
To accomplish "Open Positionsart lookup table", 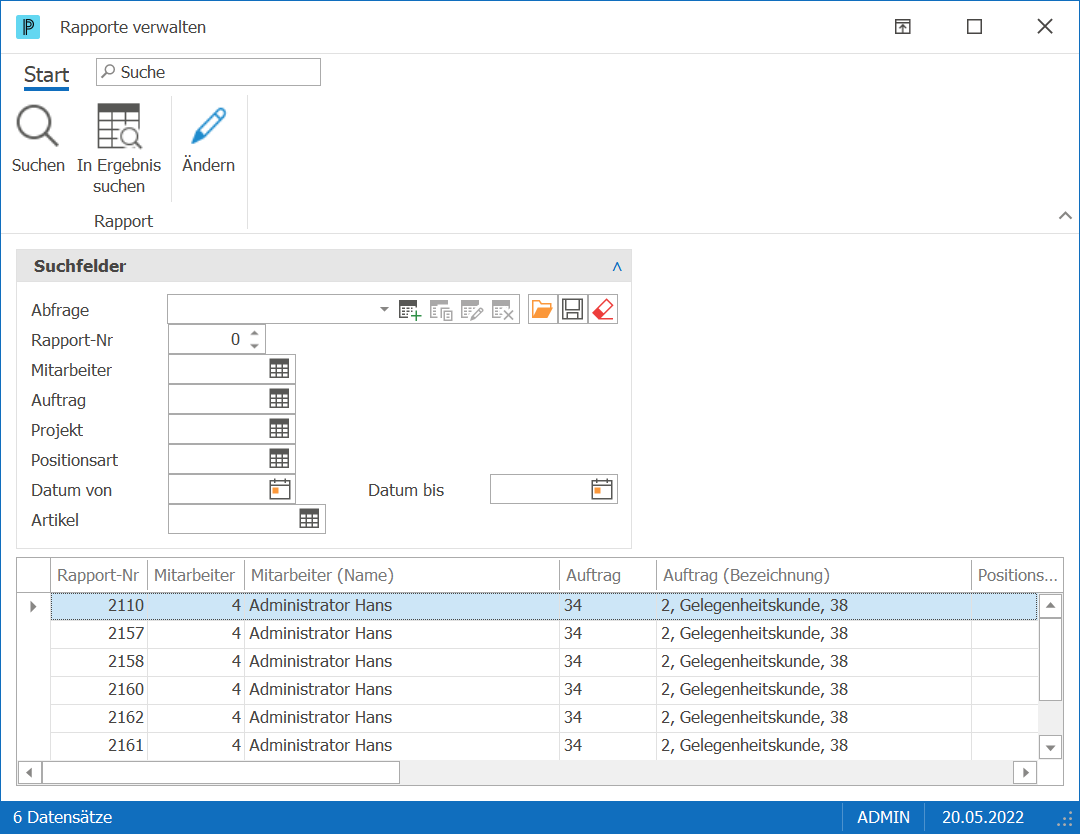I will click(x=279, y=459).
